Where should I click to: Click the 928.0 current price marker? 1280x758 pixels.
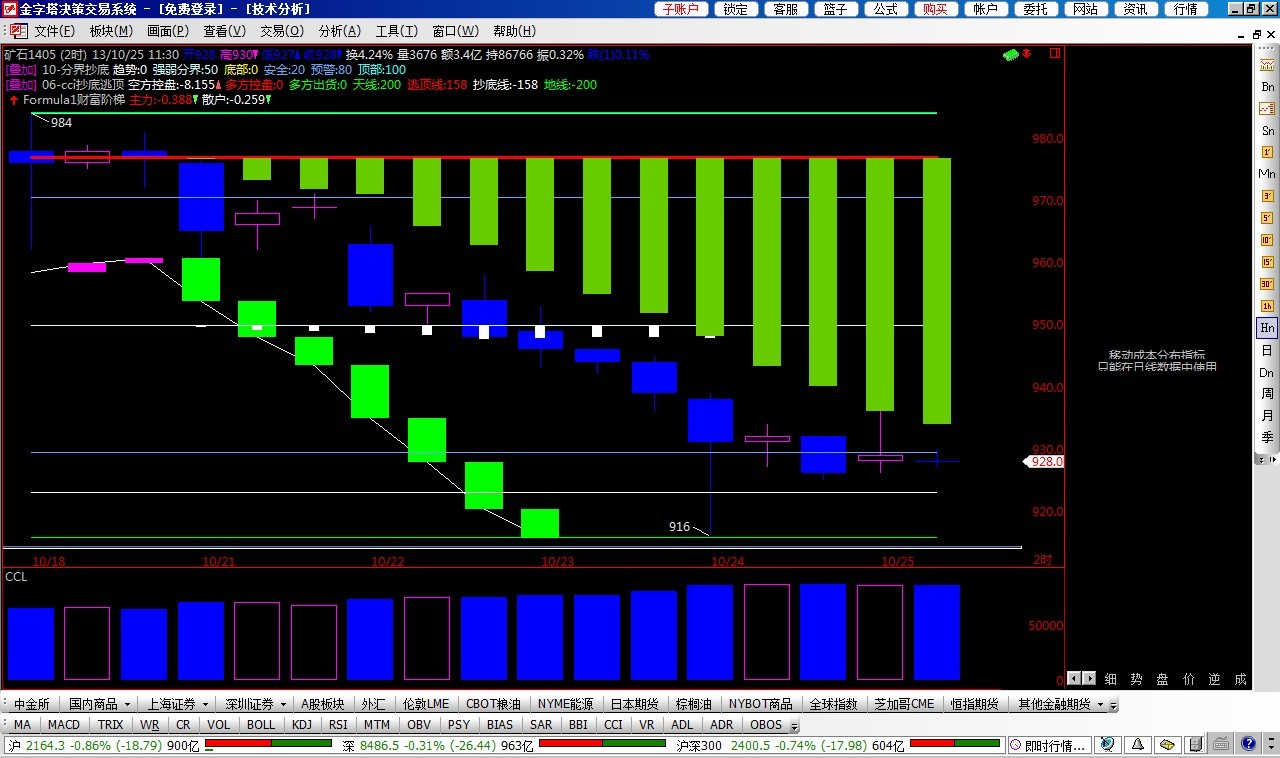click(1045, 462)
